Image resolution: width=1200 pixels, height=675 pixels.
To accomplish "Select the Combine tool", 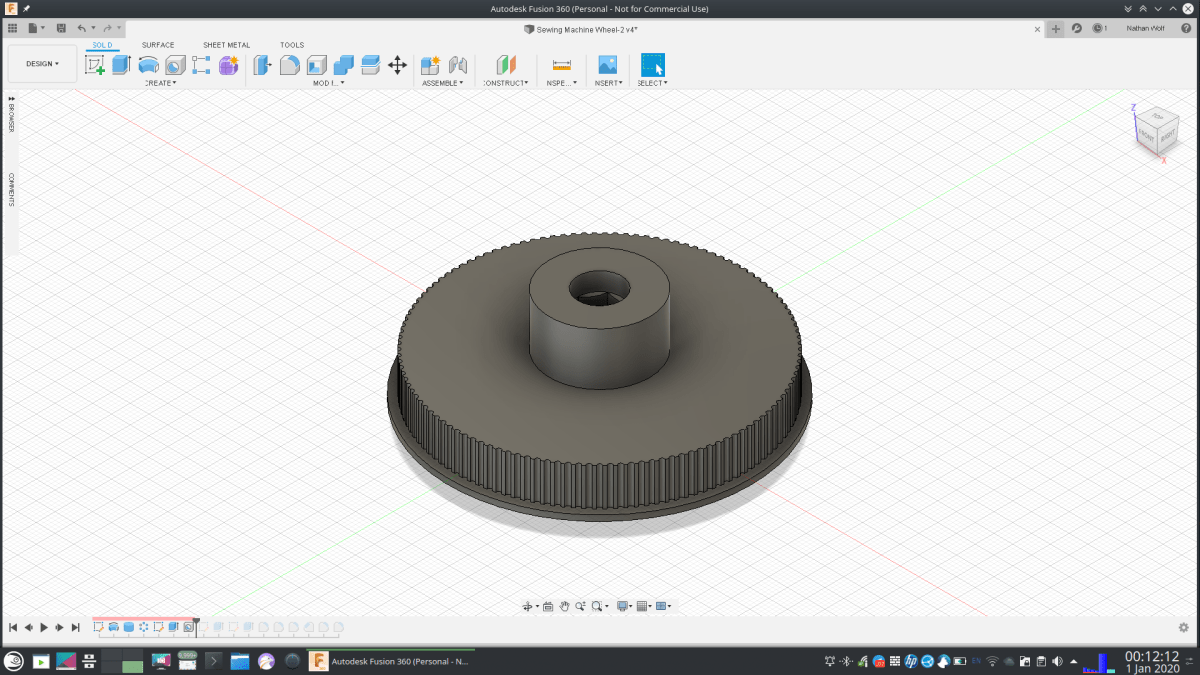I will coord(343,65).
